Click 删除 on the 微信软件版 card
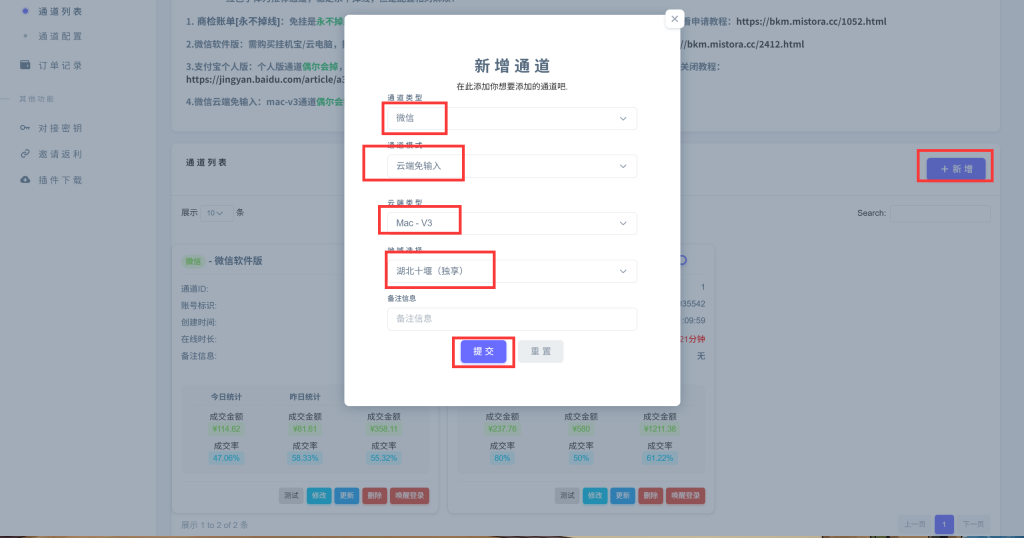This screenshot has width=1024, height=538. point(374,496)
